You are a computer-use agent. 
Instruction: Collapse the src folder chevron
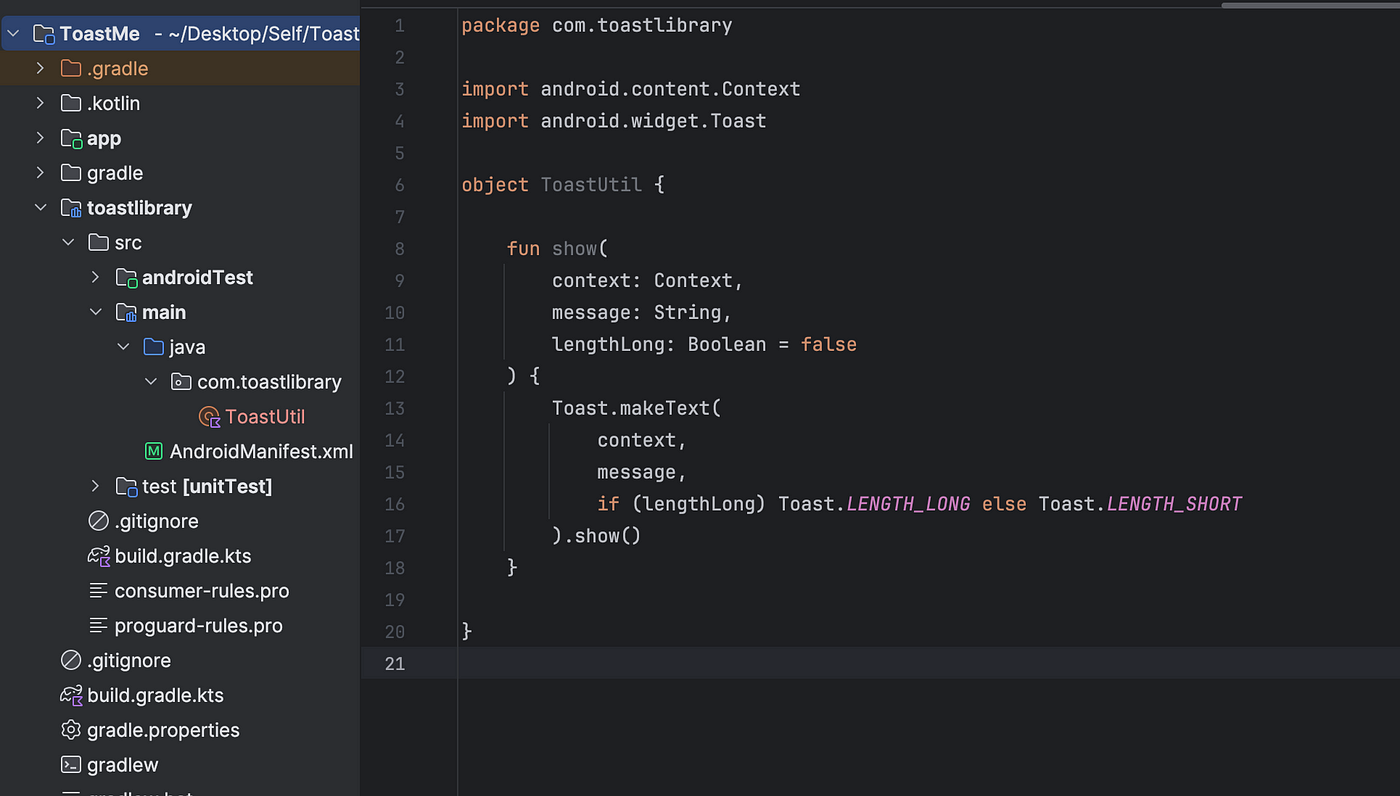[68, 243]
